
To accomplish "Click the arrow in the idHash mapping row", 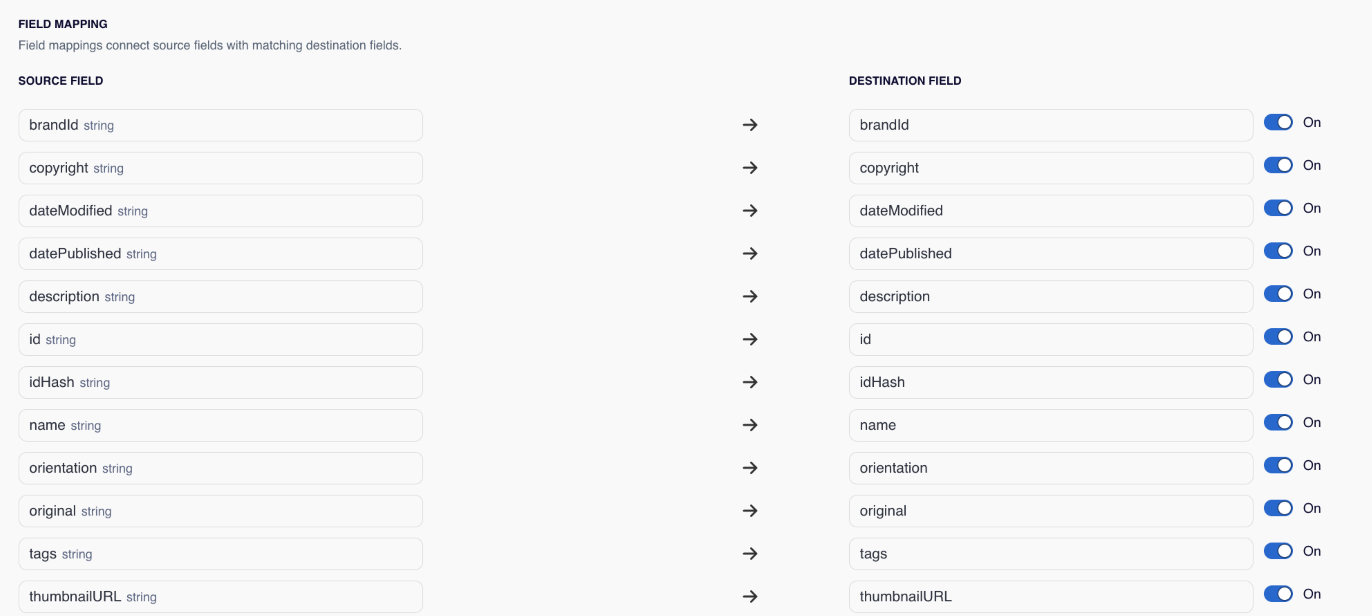I will coord(750,382).
